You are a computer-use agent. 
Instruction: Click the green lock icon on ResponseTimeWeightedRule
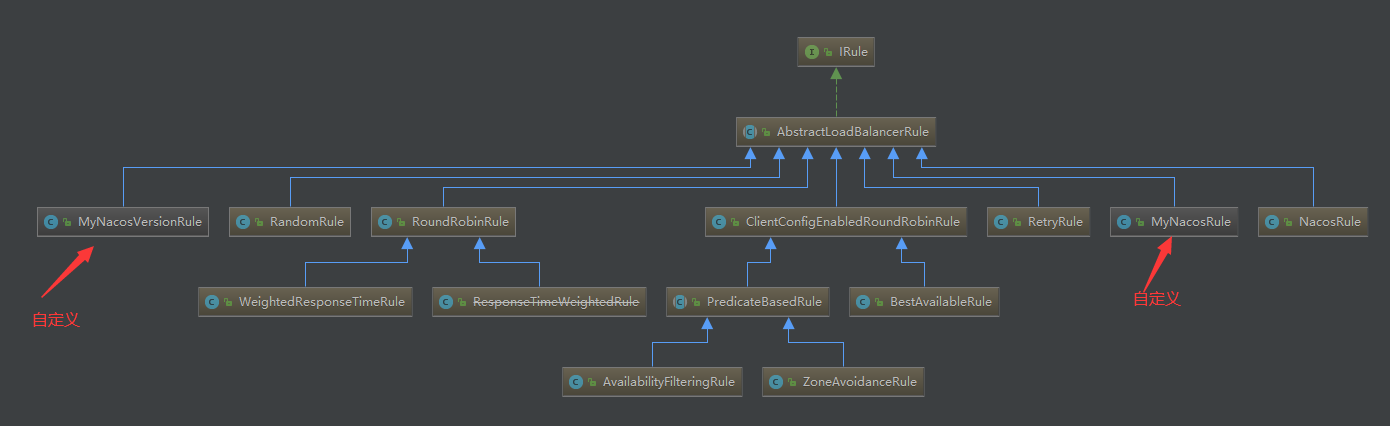click(x=462, y=302)
